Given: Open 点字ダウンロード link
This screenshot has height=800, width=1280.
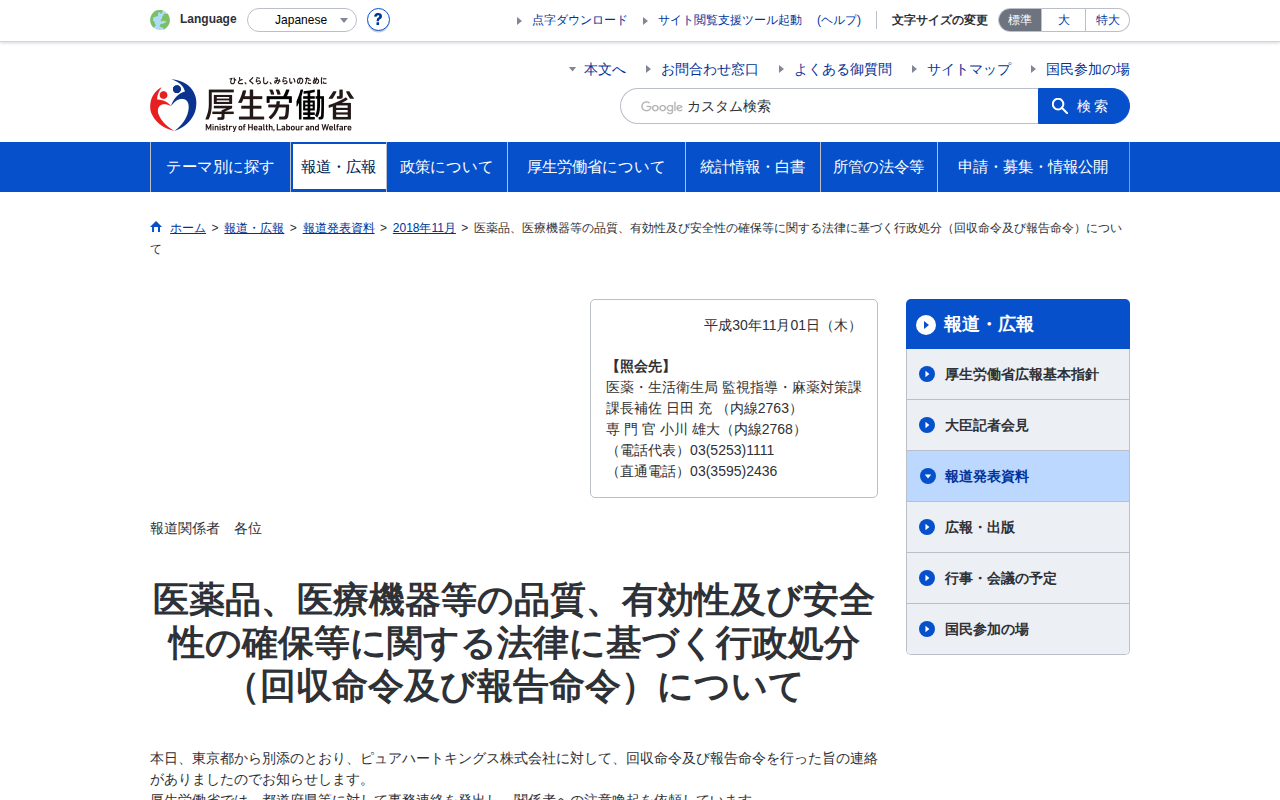Looking at the screenshot, I should point(580,20).
